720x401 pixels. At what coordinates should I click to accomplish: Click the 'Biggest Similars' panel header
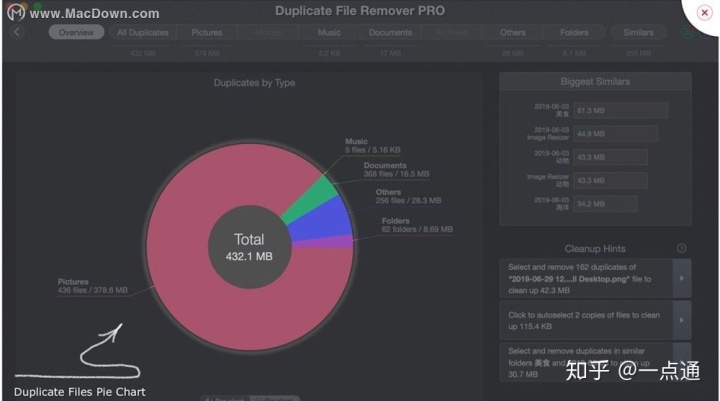[x=595, y=82]
